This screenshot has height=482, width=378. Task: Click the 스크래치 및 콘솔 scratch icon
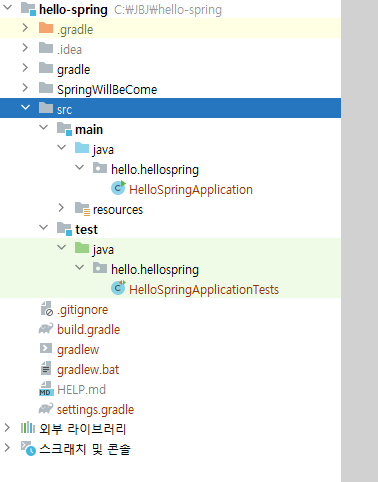click(28, 448)
